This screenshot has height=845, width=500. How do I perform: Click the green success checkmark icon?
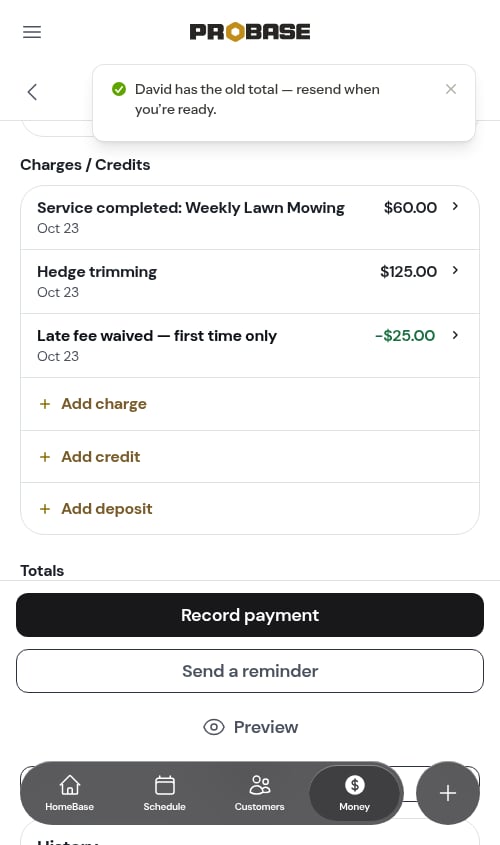119,89
